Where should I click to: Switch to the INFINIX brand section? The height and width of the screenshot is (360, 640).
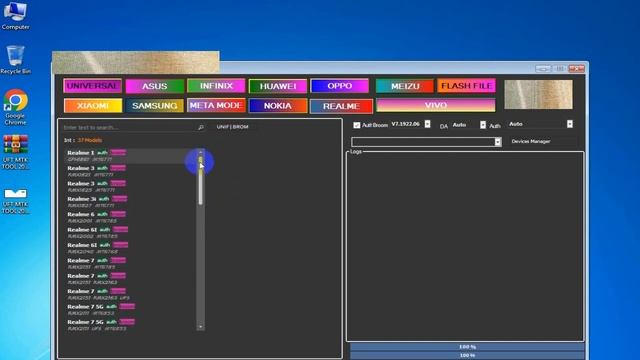(216, 86)
